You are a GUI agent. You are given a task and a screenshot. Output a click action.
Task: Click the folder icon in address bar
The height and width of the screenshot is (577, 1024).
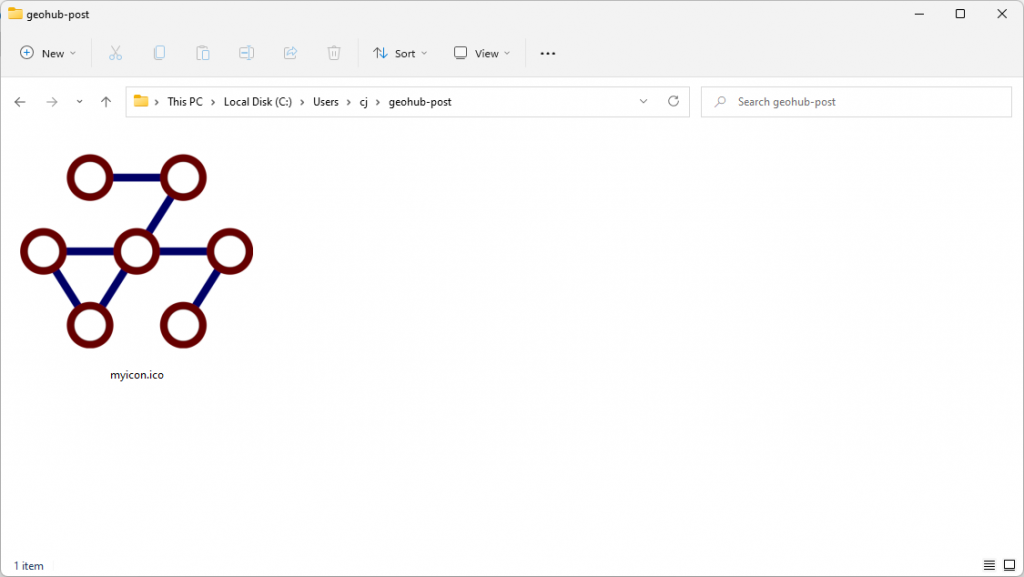[140, 101]
